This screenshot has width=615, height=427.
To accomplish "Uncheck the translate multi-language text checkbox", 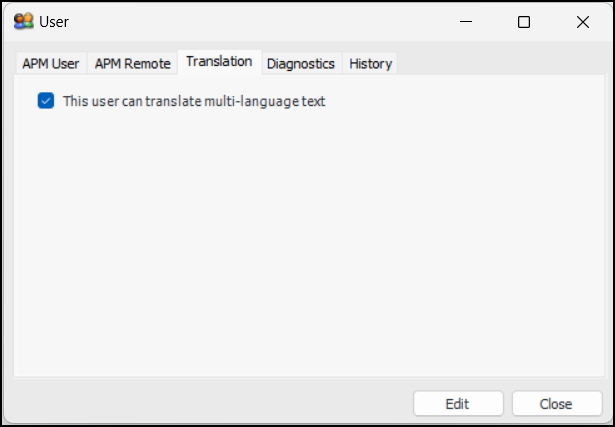I will click(x=45, y=100).
